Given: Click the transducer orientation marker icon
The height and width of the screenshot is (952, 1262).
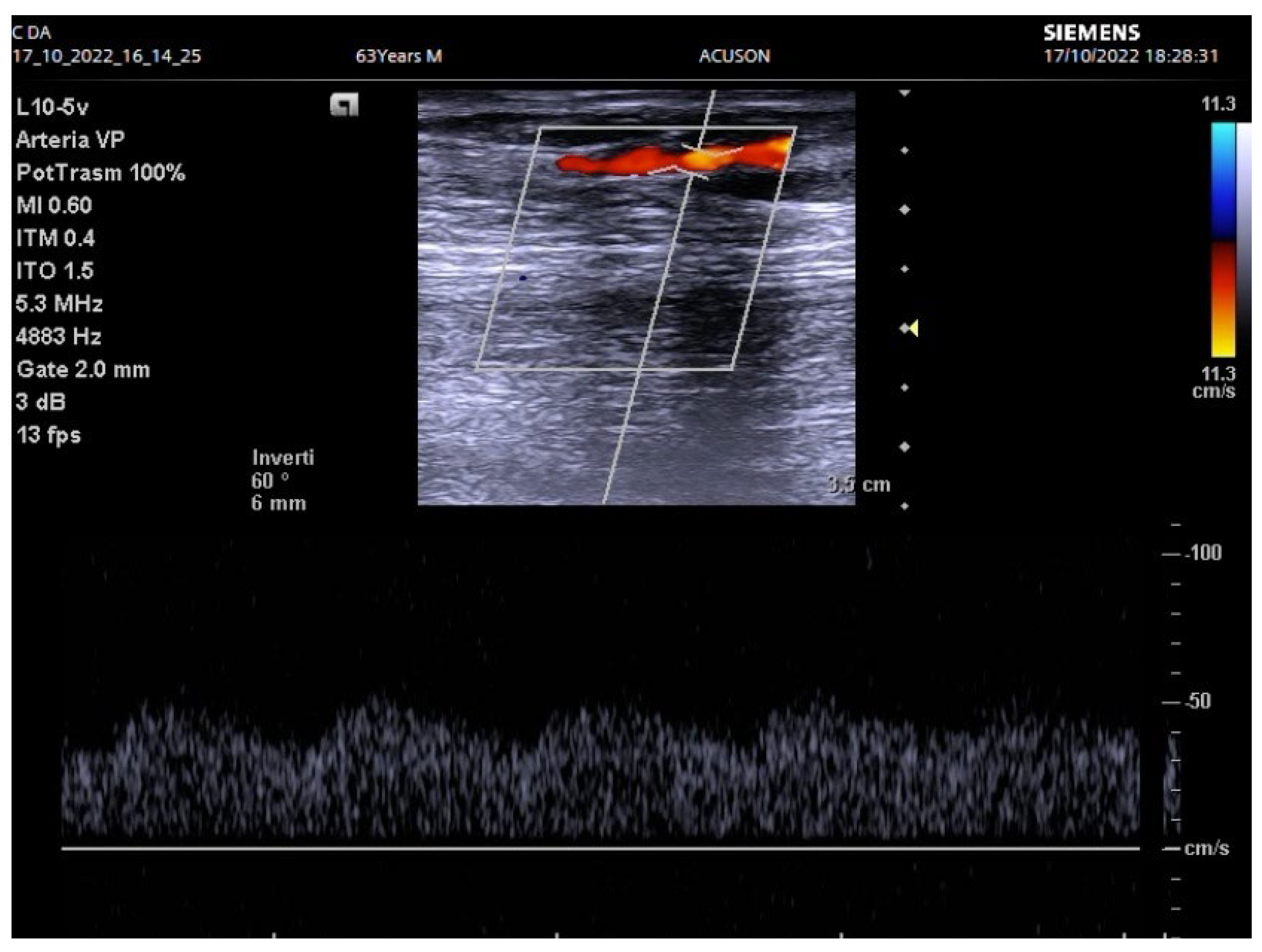Looking at the screenshot, I should [x=344, y=105].
